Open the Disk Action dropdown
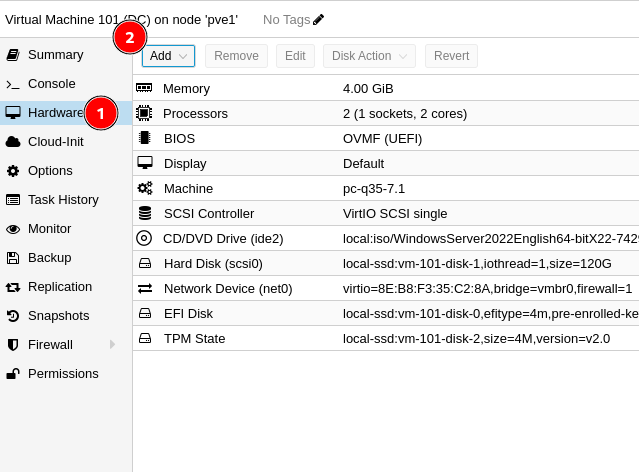 point(369,56)
